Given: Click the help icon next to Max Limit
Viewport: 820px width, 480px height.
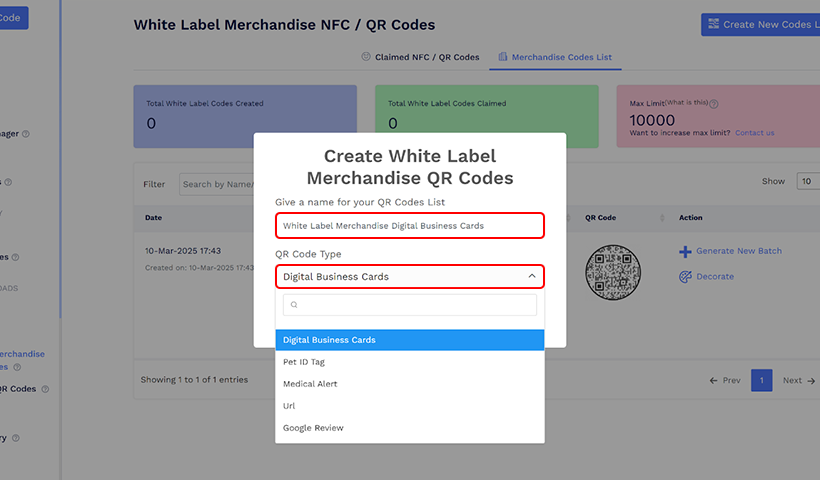Looking at the screenshot, I should (714, 103).
